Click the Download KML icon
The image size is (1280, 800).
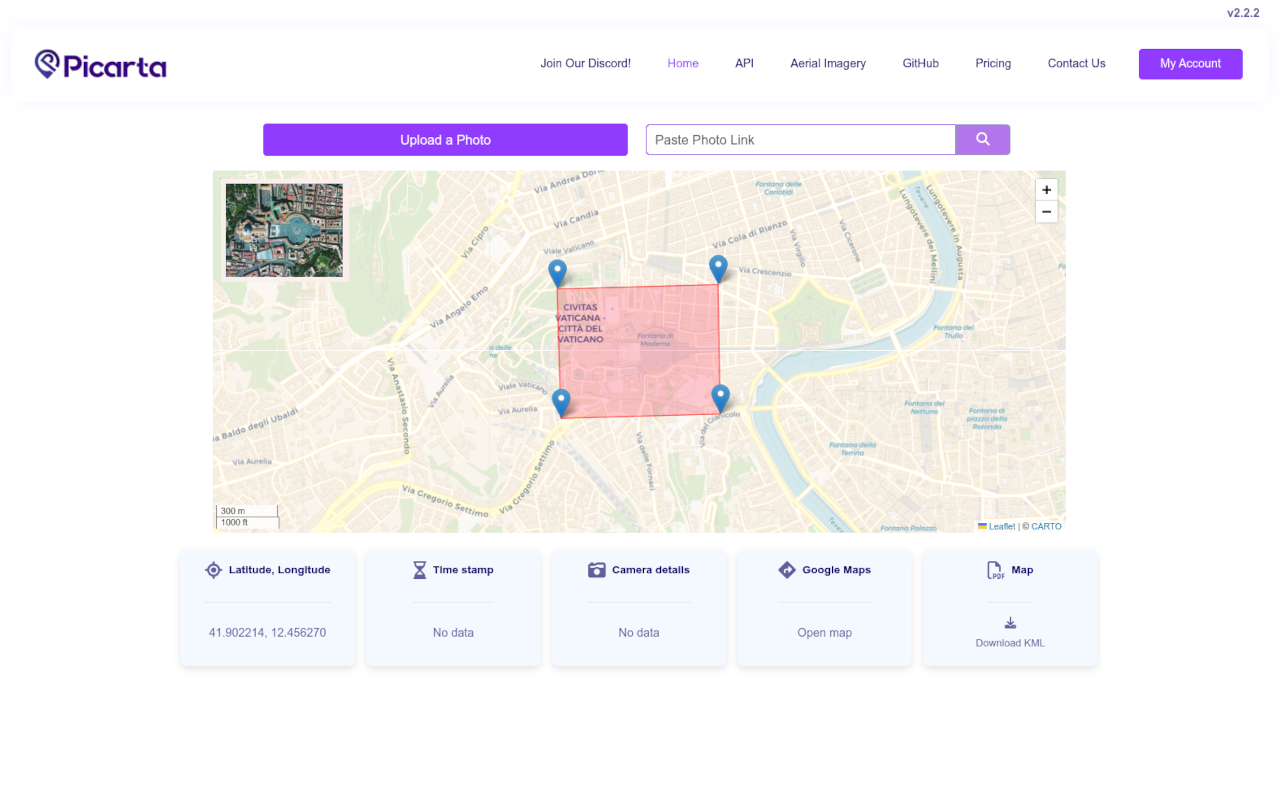1010,623
